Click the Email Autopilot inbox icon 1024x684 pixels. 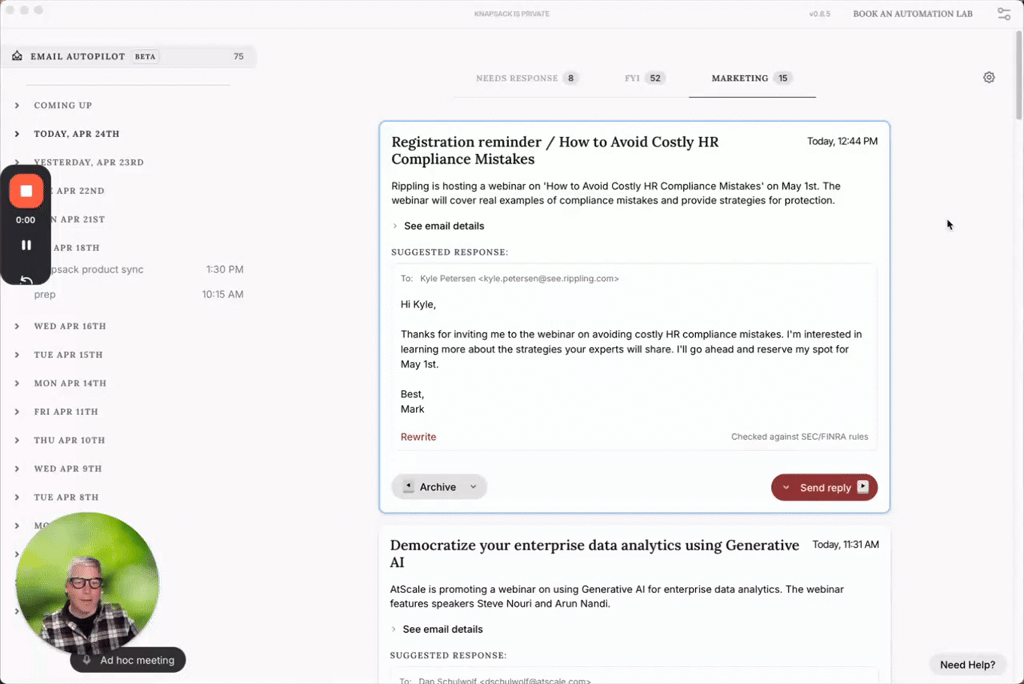click(x=17, y=56)
